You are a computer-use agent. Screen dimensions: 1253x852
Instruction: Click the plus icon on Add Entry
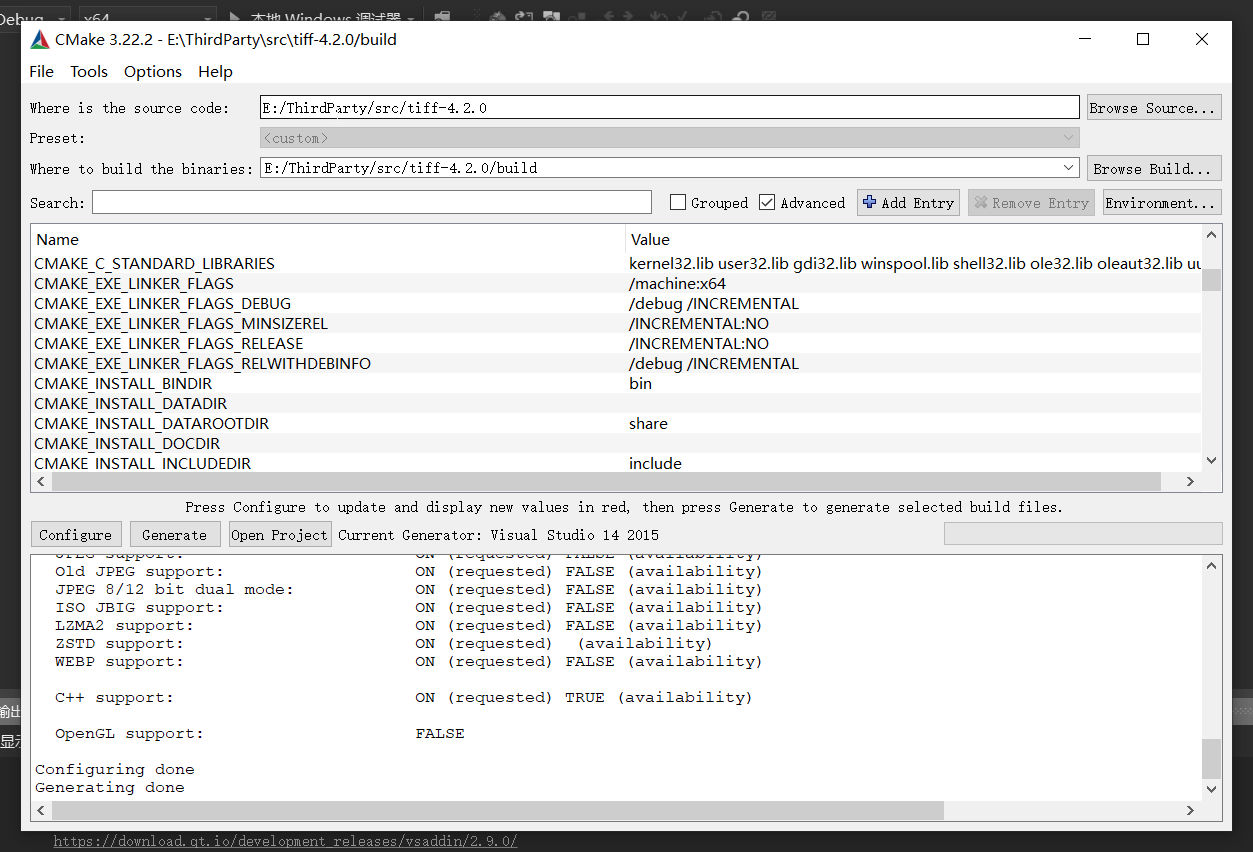869,202
